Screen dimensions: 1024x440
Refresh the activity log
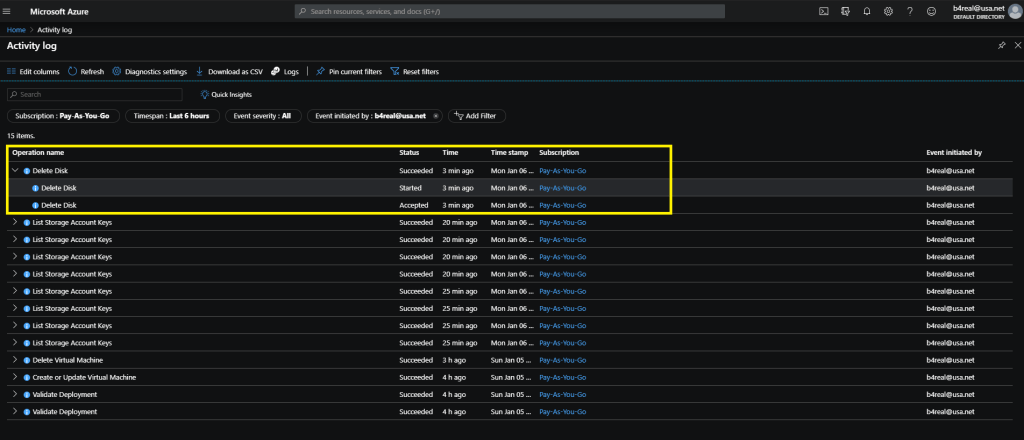tap(86, 72)
